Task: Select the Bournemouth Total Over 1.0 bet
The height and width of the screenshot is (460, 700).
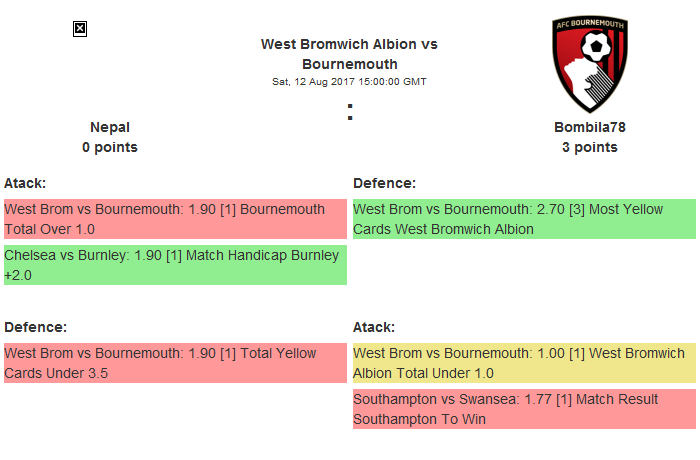Action: (x=175, y=219)
